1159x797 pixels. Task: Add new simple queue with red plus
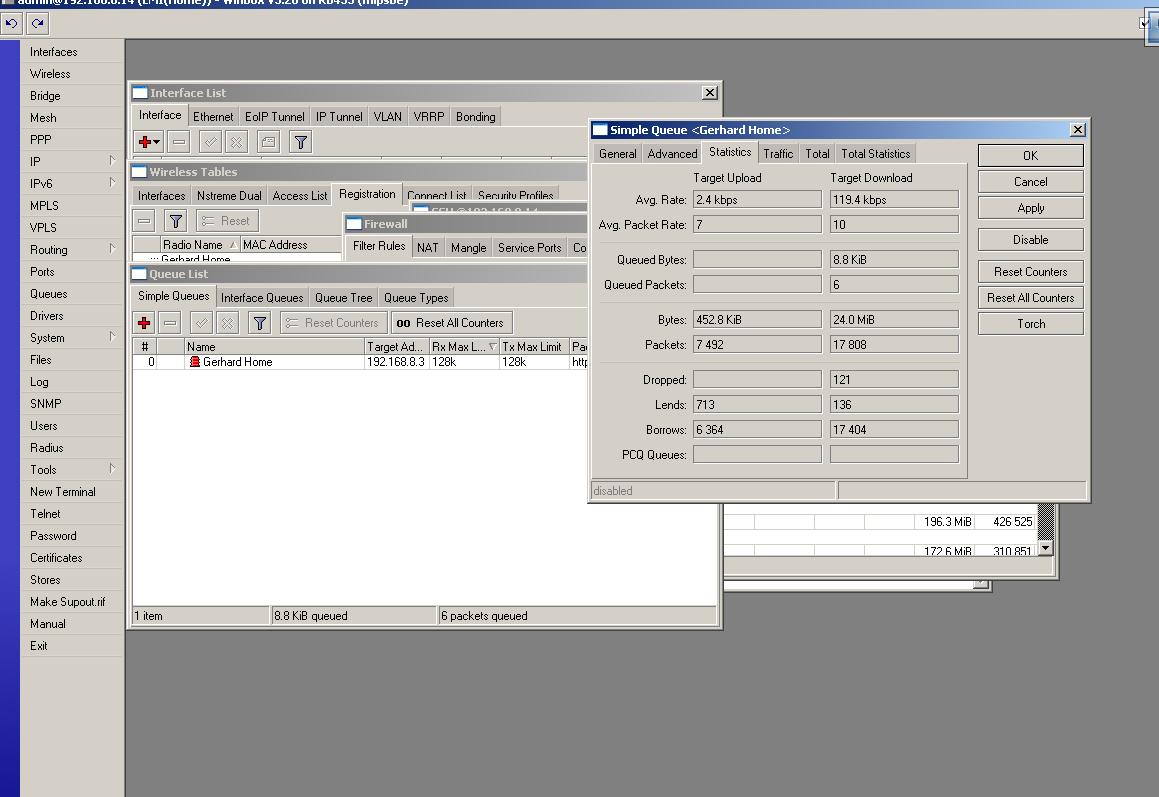144,323
